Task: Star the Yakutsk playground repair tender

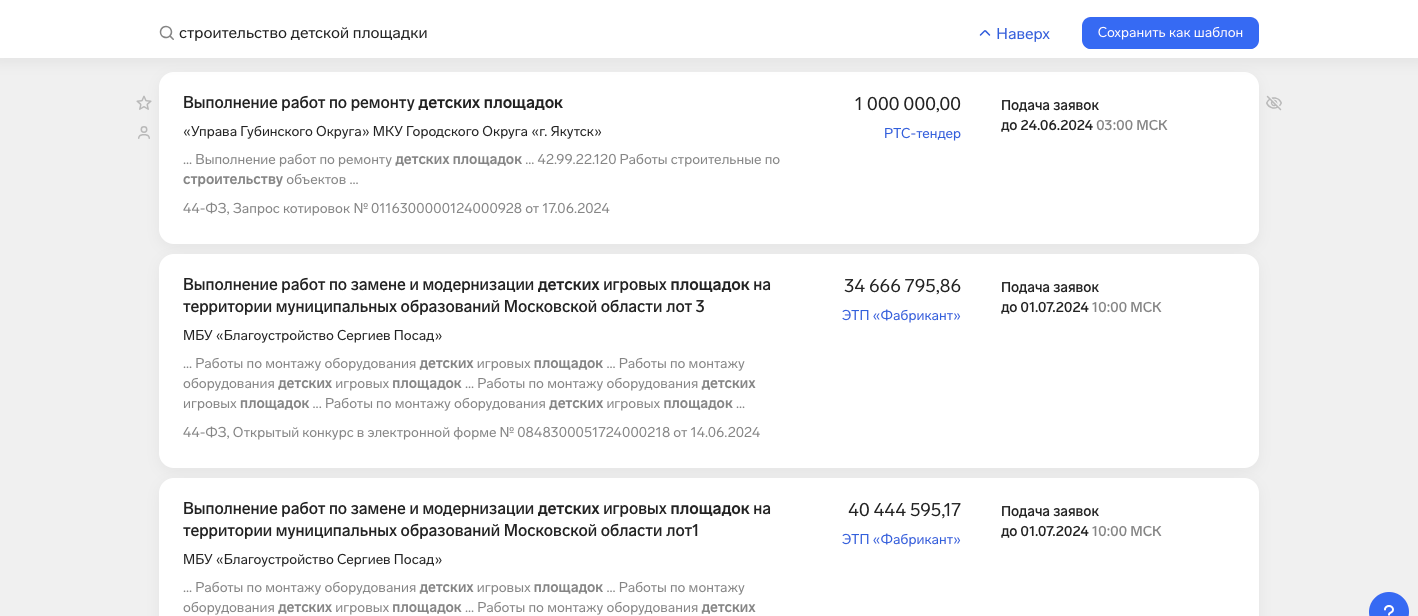Action: tap(144, 103)
